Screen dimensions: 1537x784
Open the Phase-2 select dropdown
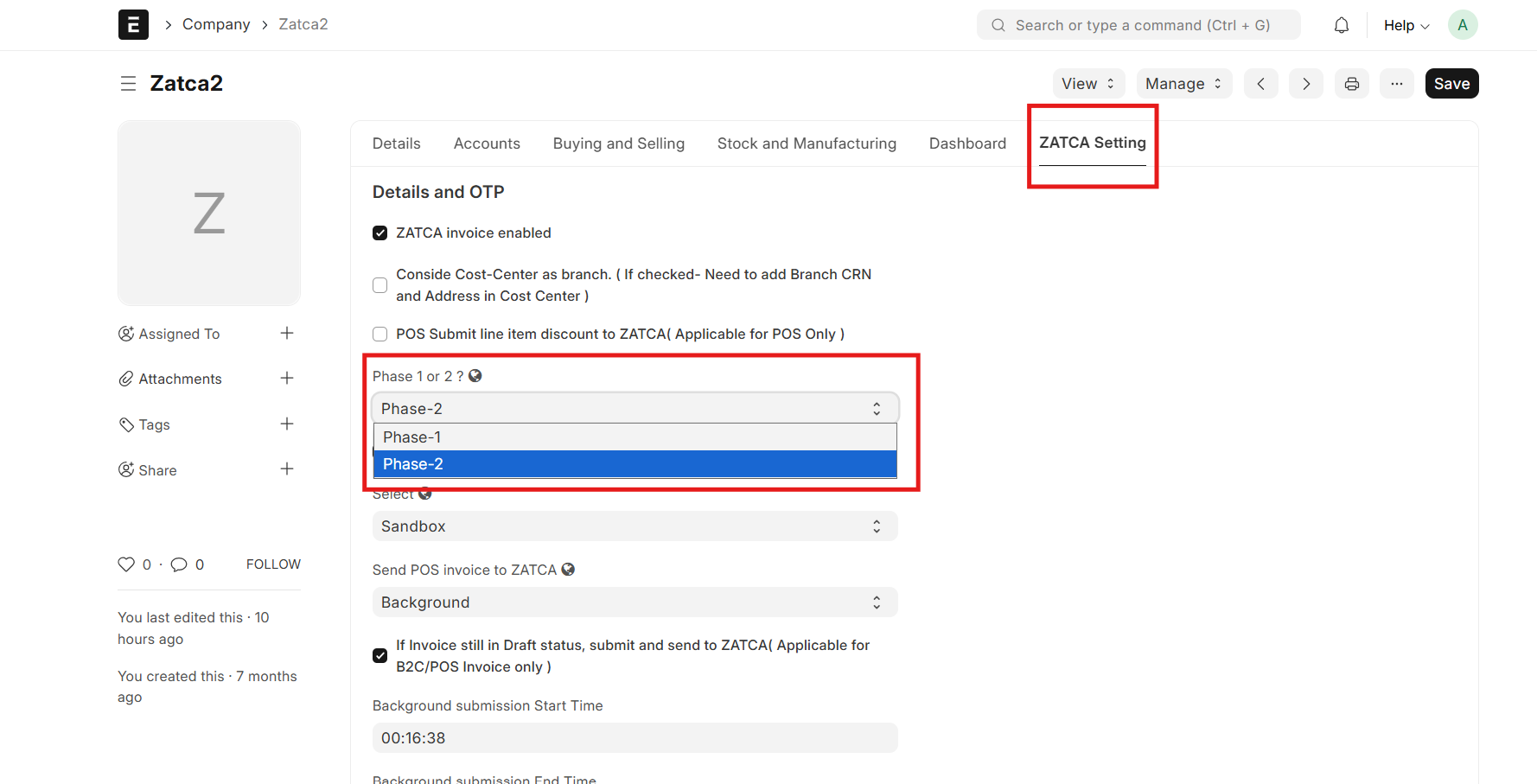[x=635, y=408]
